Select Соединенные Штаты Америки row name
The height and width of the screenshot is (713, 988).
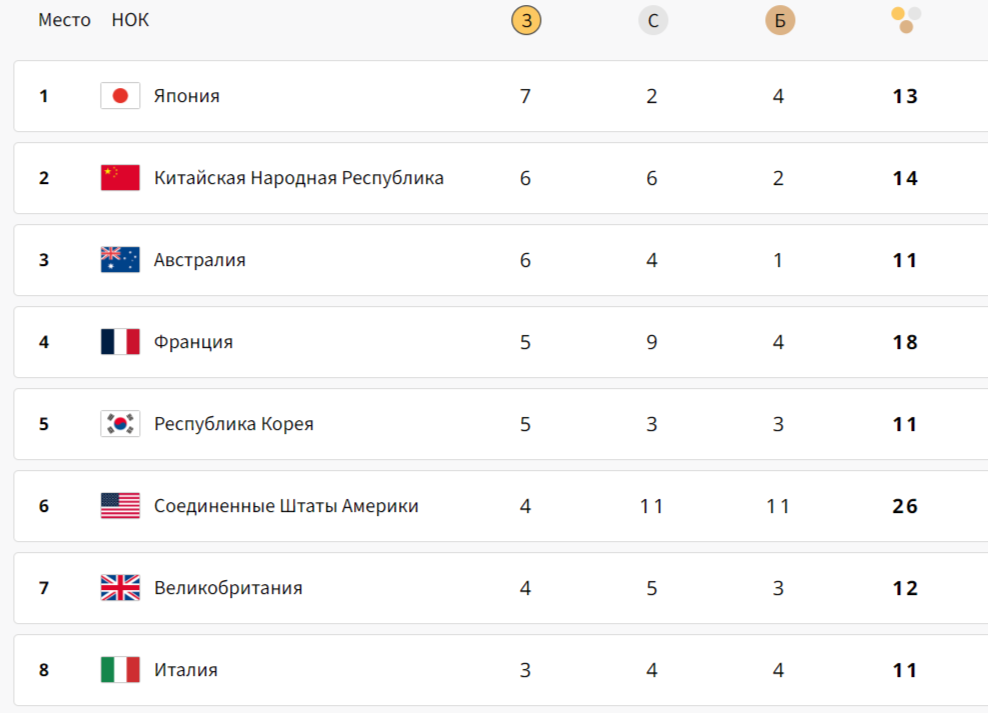point(286,506)
